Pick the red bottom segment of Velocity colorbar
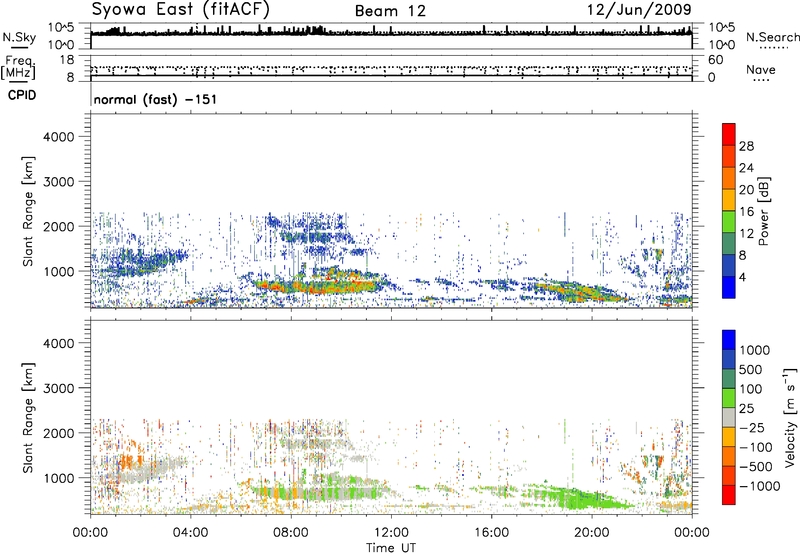The width and height of the screenshot is (800, 554). 729,494
